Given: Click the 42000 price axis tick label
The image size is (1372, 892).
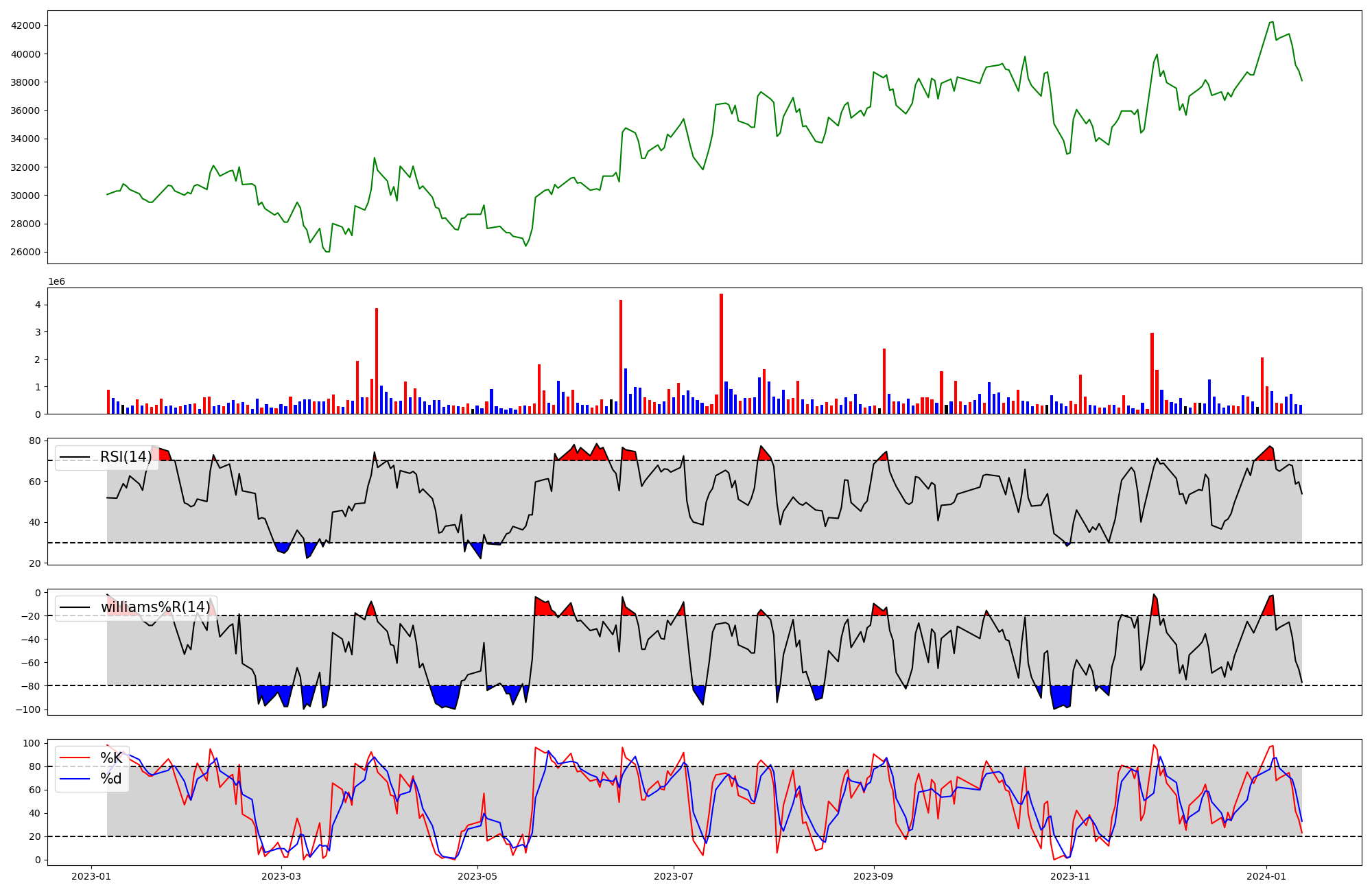Looking at the screenshot, I should pyautogui.click(x=25, y=26).
